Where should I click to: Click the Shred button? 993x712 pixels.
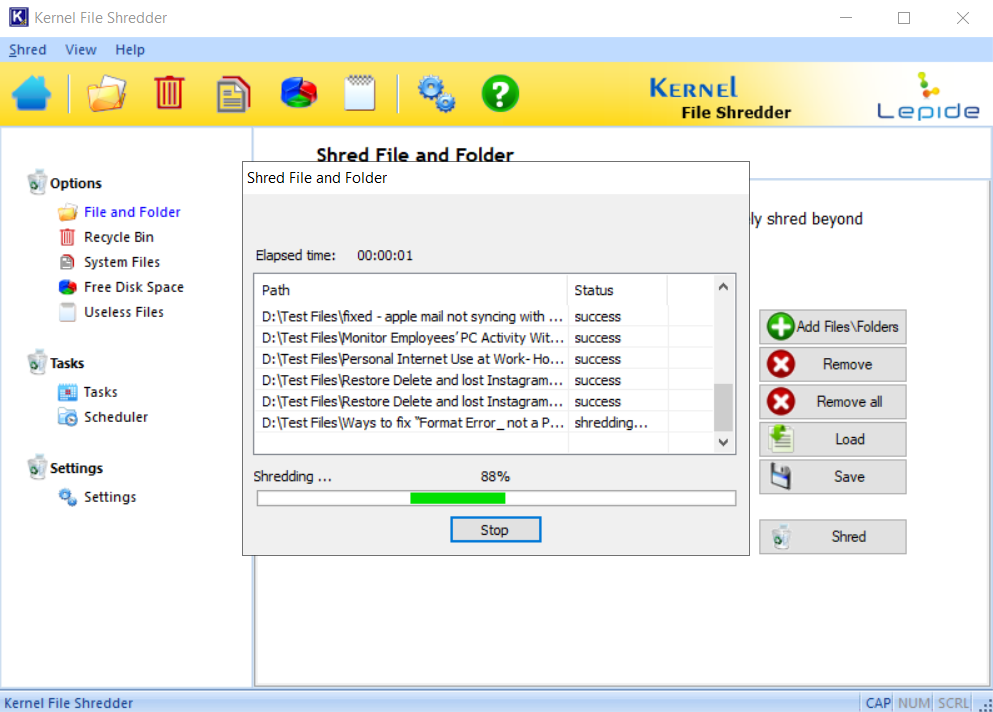[x=832, y=537]
